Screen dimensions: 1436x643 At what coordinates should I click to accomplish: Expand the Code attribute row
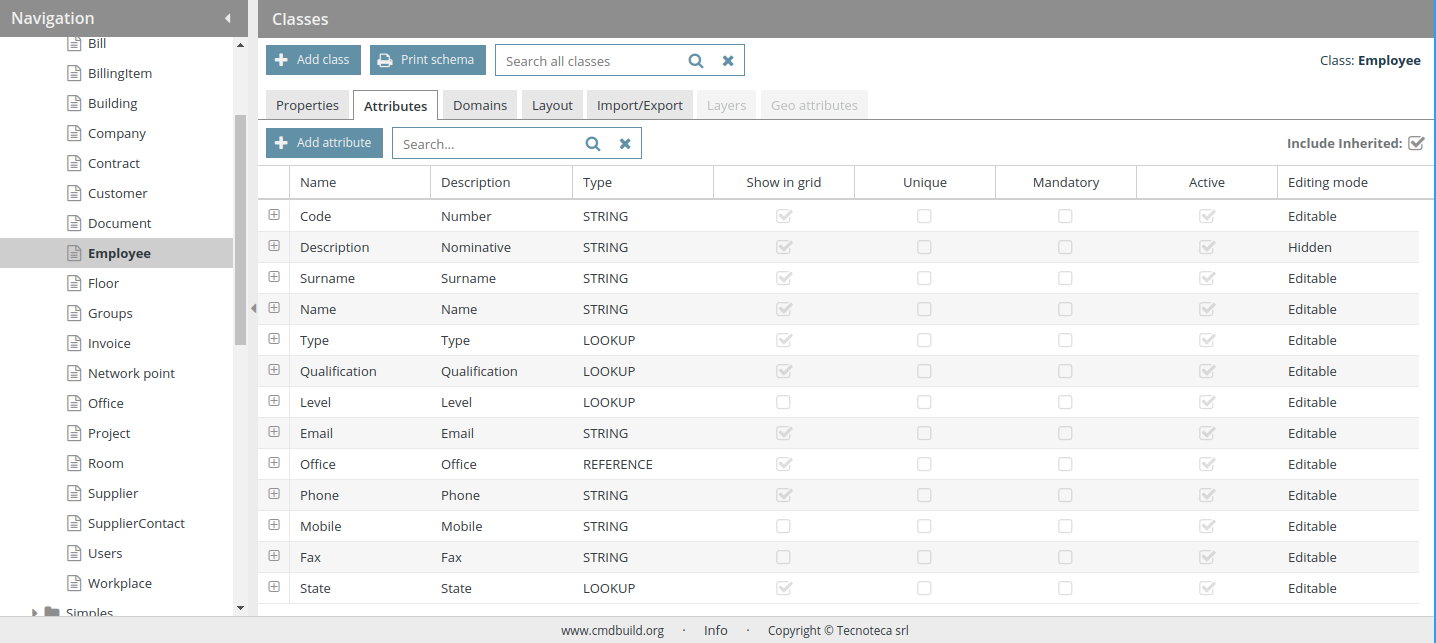coord(274,215)
